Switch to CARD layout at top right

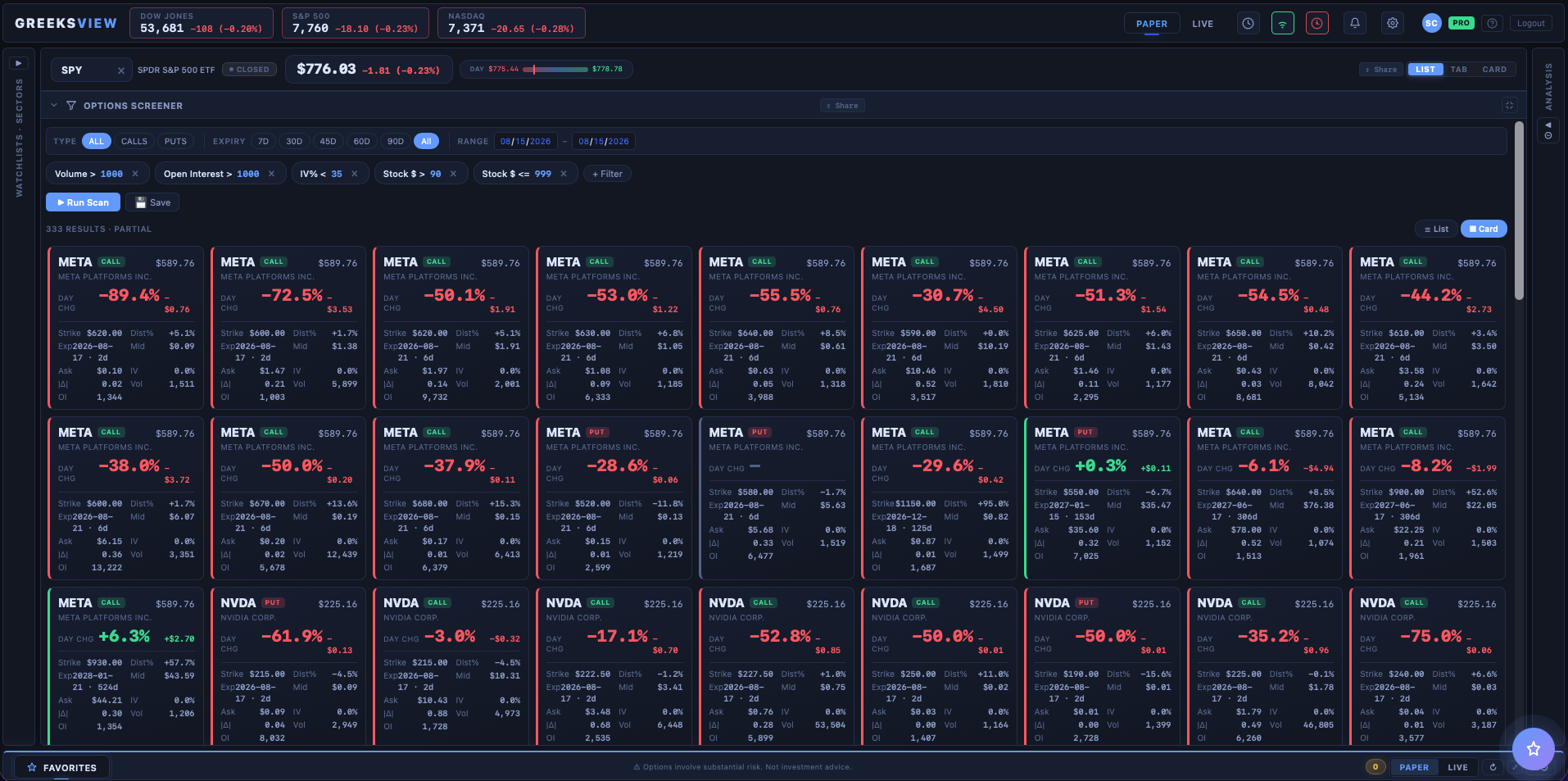[1494, 70]
